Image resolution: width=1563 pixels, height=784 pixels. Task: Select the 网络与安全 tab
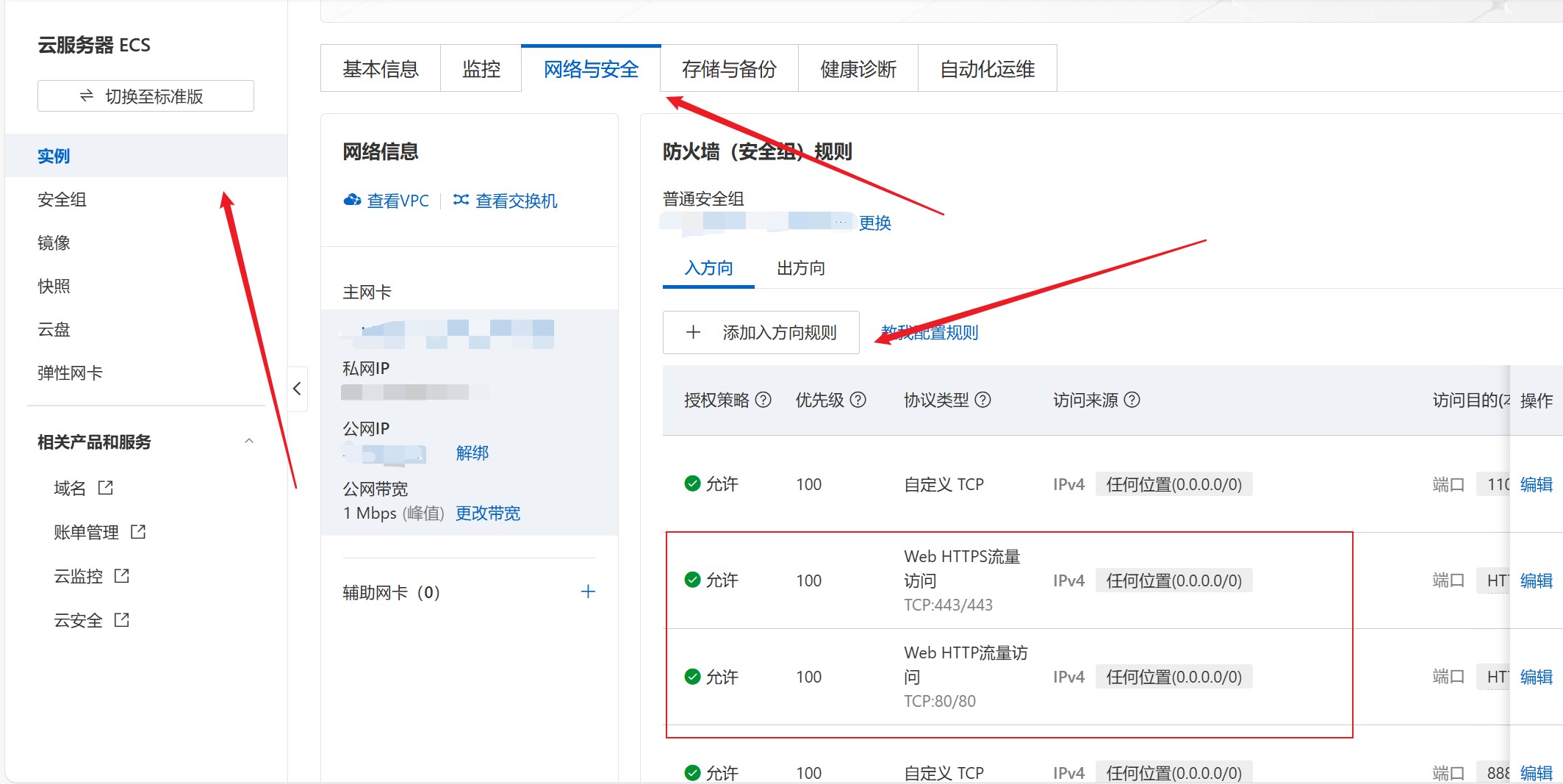tap(591, 68)
